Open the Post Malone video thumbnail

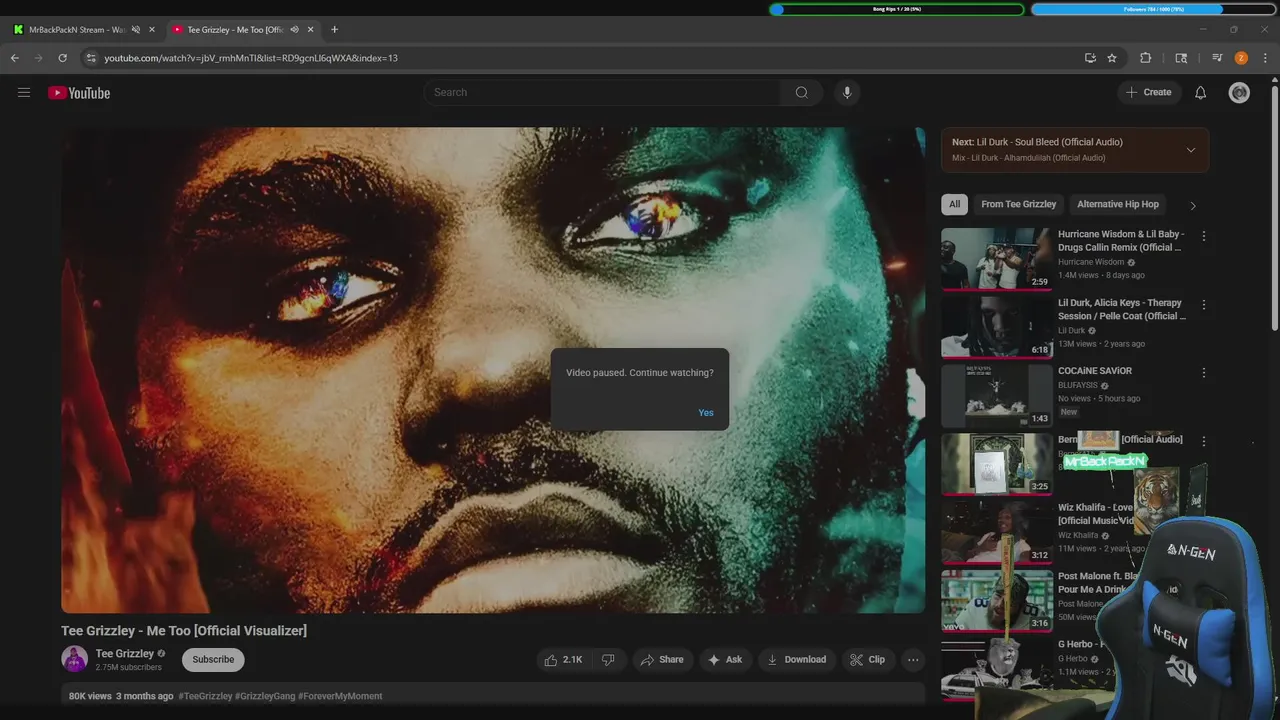coord(996,600)
